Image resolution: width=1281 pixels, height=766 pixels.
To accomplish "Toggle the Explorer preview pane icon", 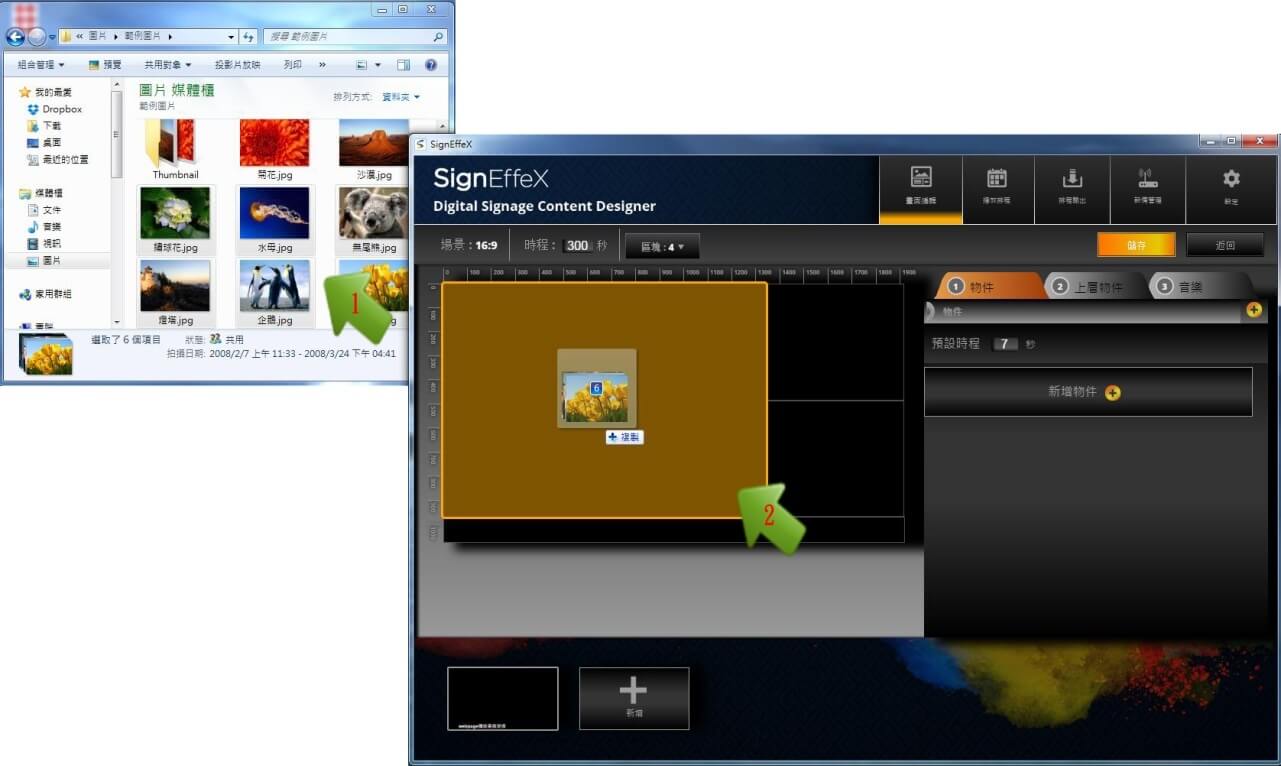I will pos(403,65).
